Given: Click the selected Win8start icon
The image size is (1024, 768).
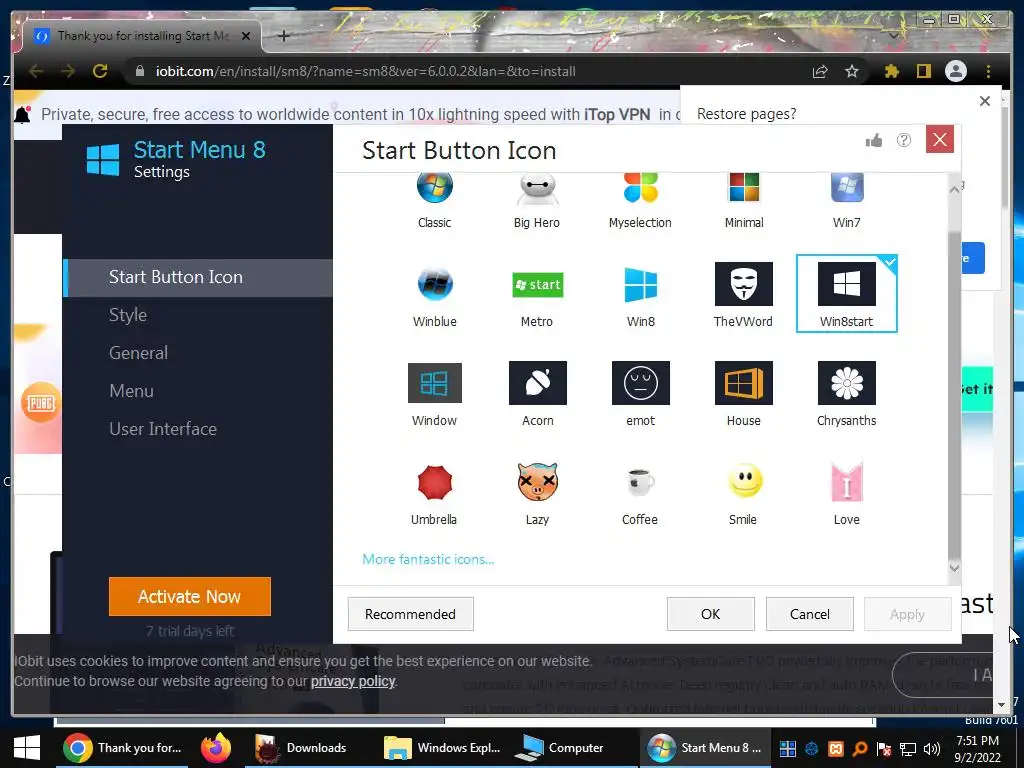Looking at the screenshot, I should click(846, 294).
